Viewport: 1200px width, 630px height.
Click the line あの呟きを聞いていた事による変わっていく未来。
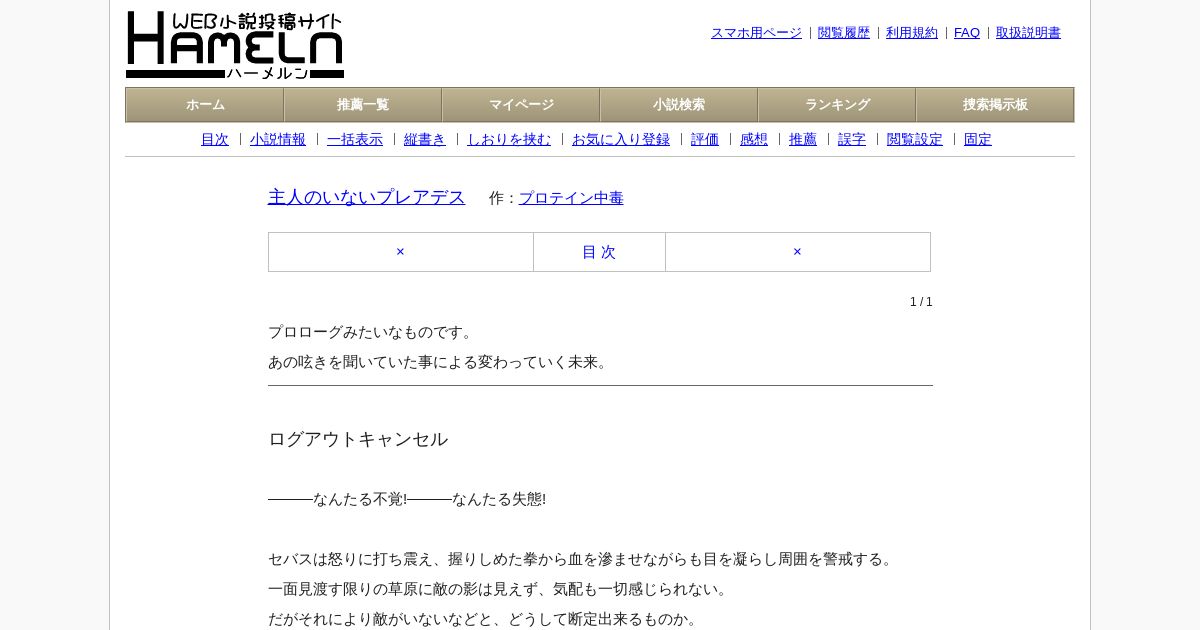440,362
